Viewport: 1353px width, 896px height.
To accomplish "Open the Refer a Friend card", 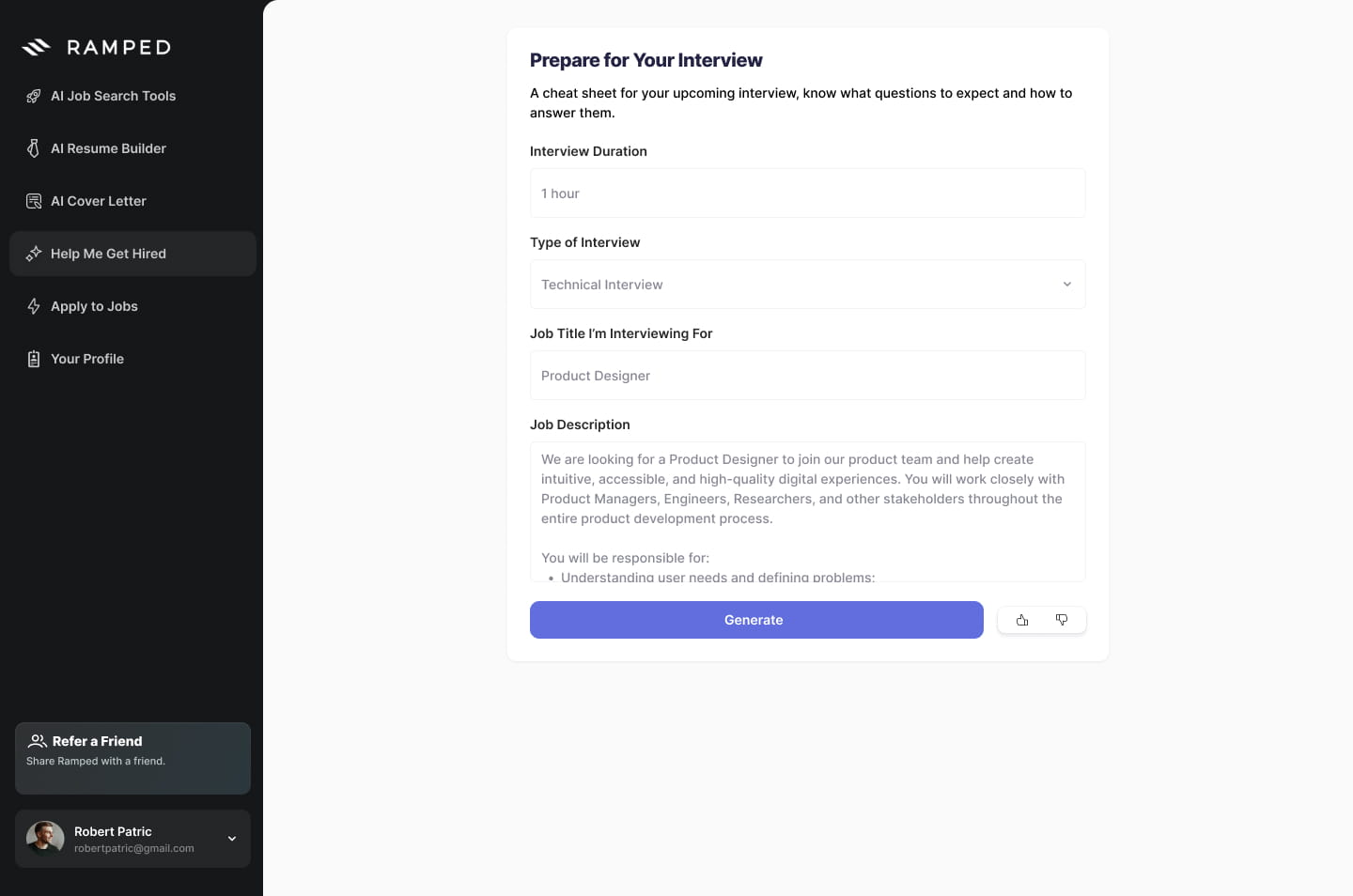I will point(132,758).
